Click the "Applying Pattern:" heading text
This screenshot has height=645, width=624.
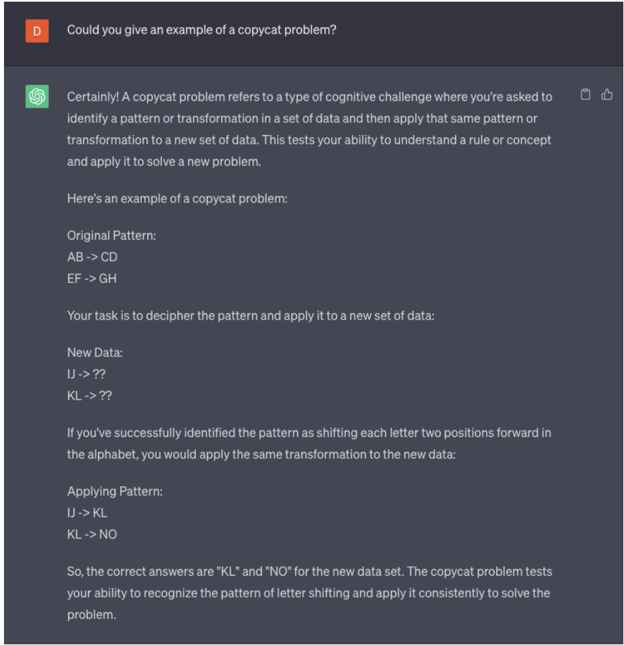pos(115,492)
